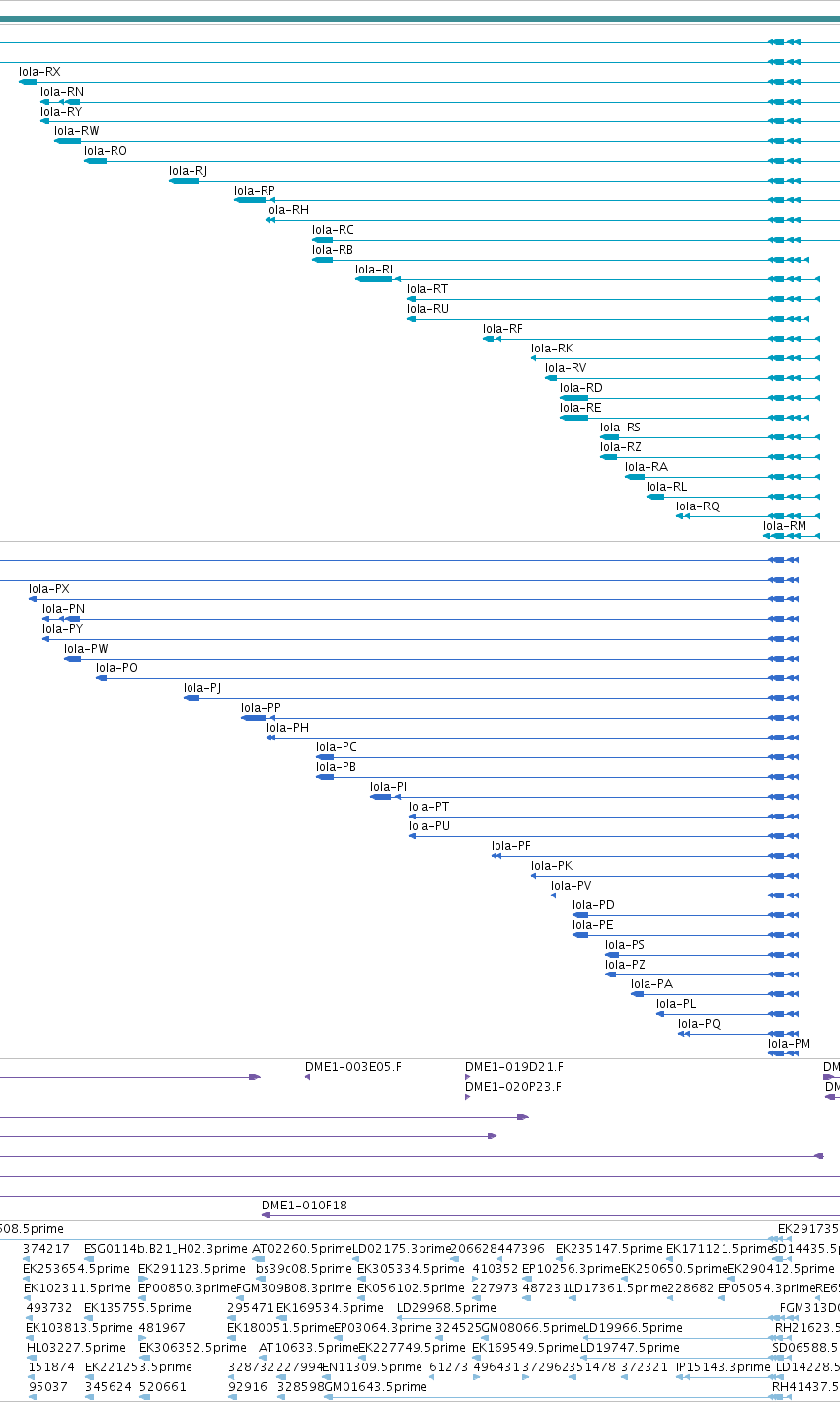Screen dimensions: 840x1402
Task: Click the EK103813.5prime EST label
Action: tap(79, 1328)
